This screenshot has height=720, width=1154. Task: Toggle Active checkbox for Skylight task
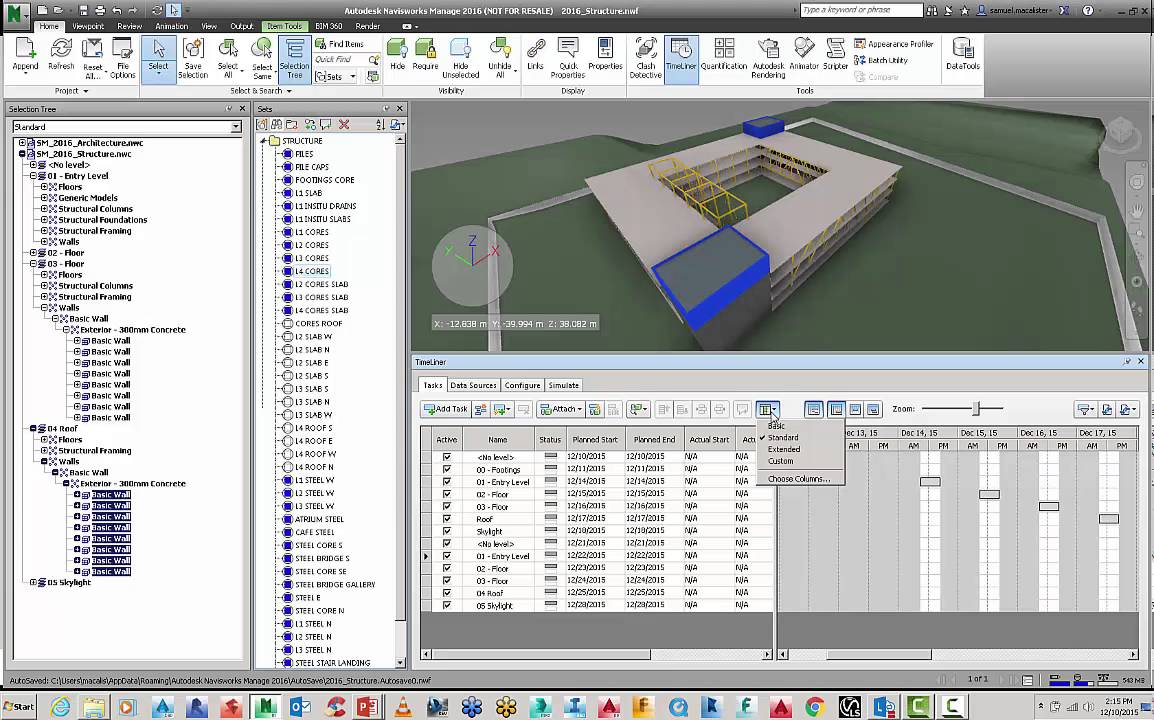[447, 531]
